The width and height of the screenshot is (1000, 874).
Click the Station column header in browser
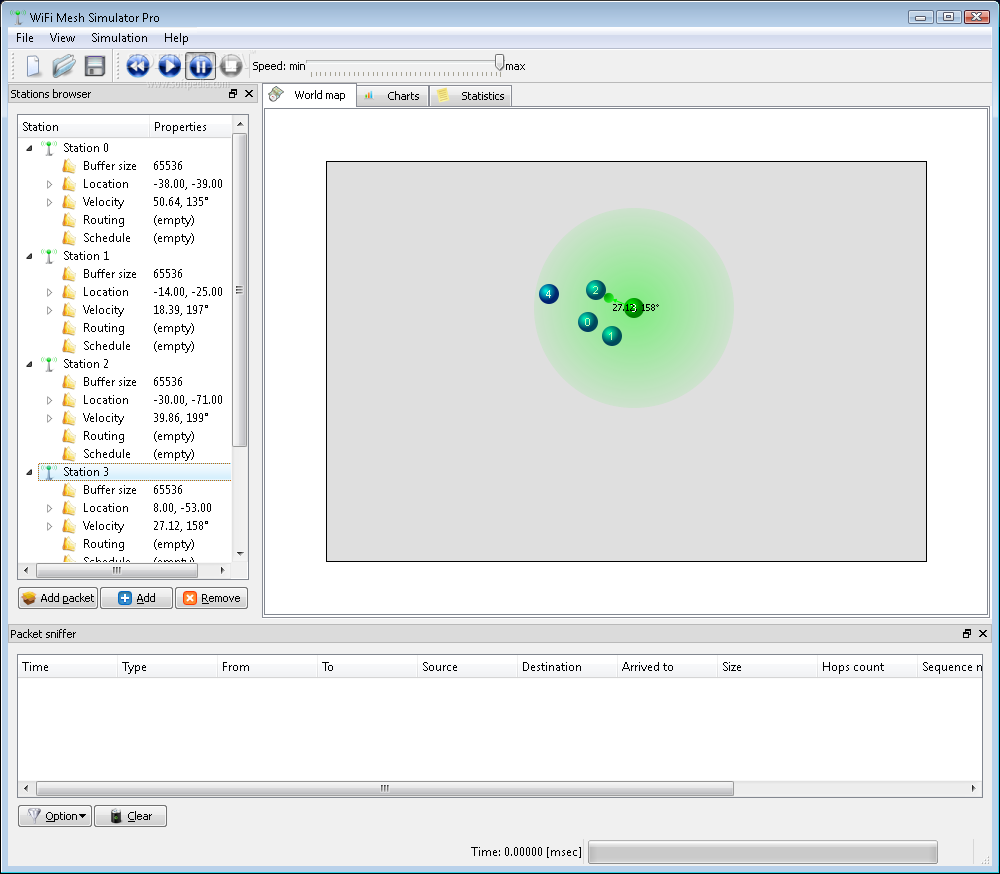click(x=84, y=127)
